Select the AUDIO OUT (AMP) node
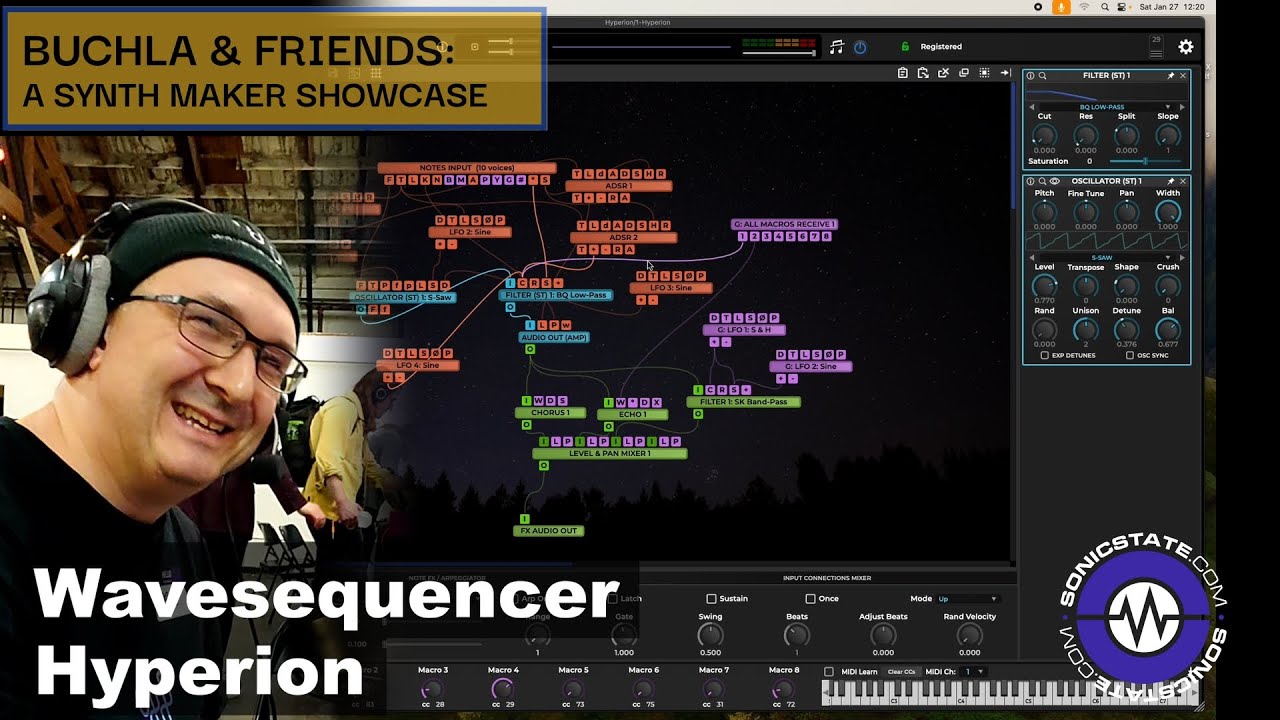 click(554, 337)
